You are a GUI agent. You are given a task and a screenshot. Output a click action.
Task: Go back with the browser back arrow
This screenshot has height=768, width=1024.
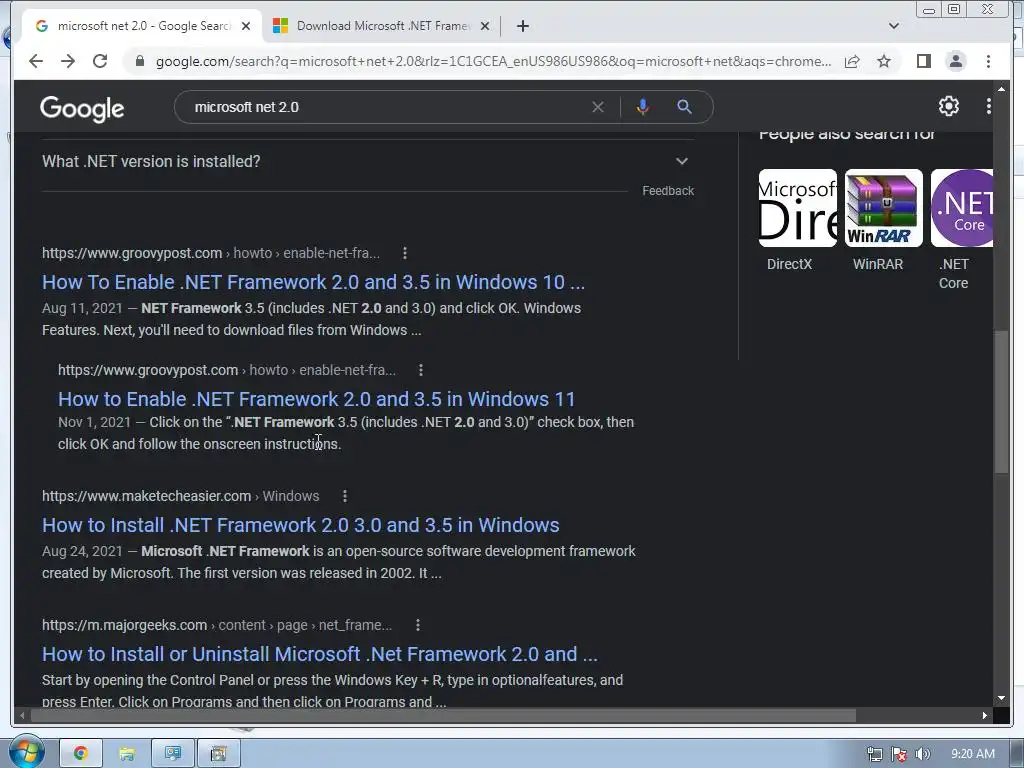coord(36,61)
